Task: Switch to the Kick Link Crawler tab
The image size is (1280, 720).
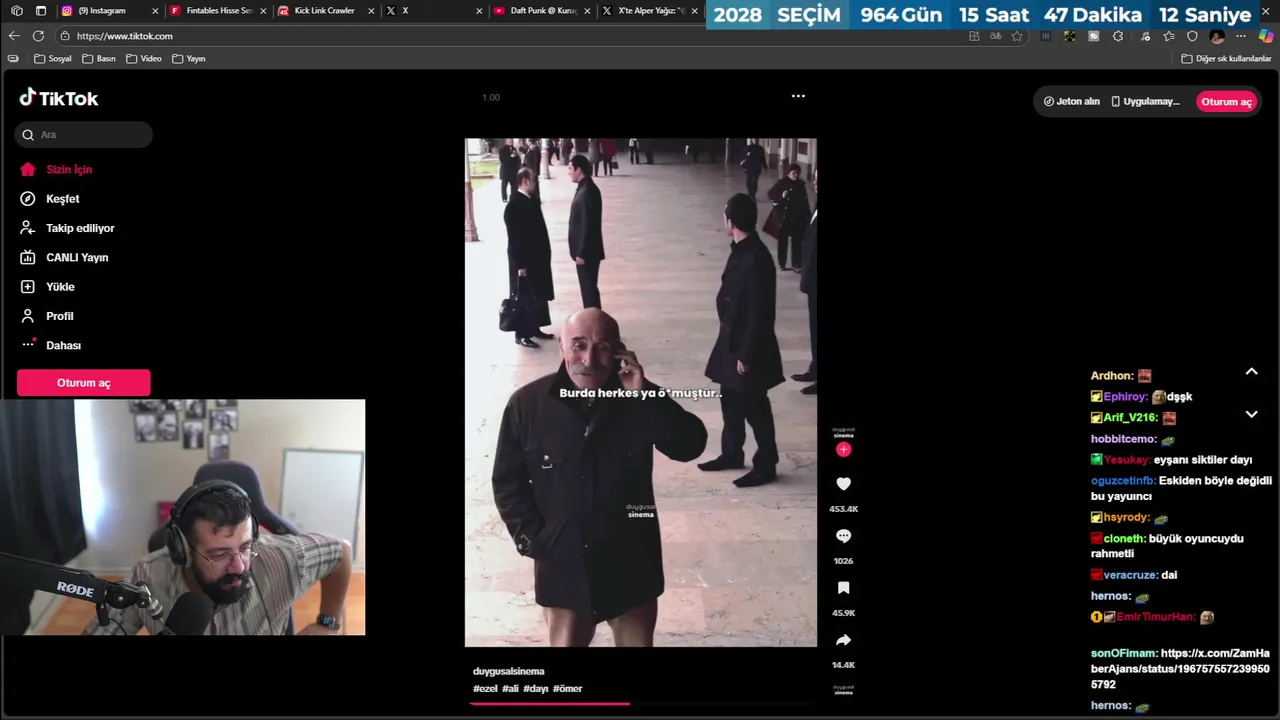Action: (x=325, y=11)
